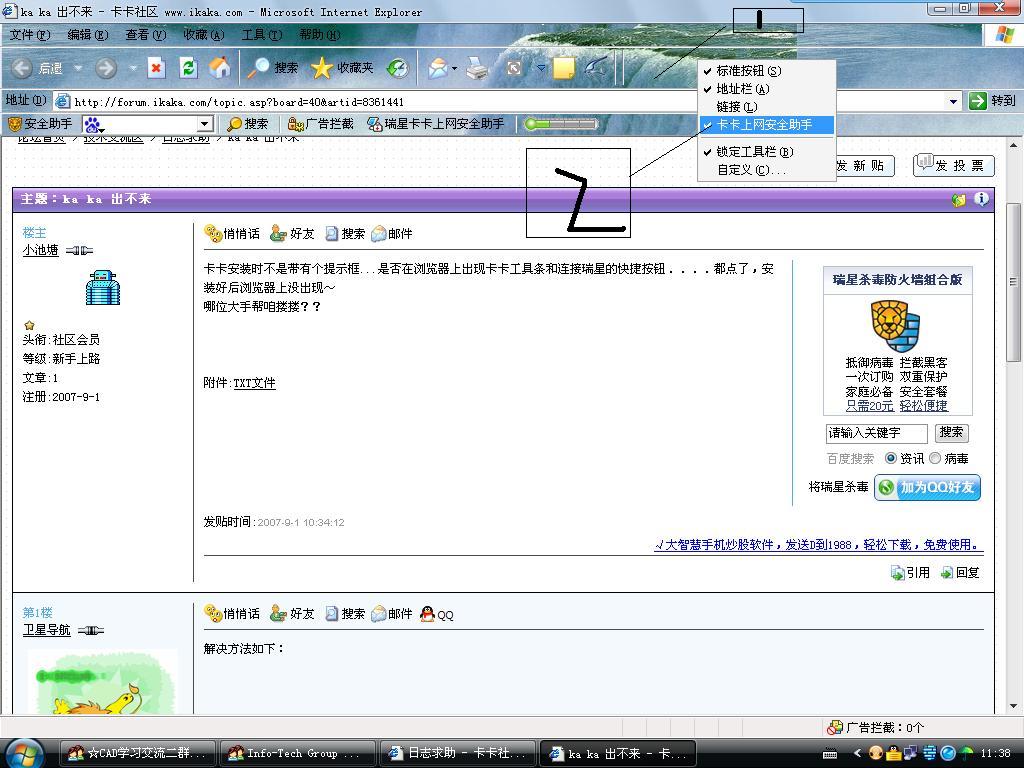Click the Windows Start orb
The height and width of the screenshot is (768, 1024).
click(25, 754)
